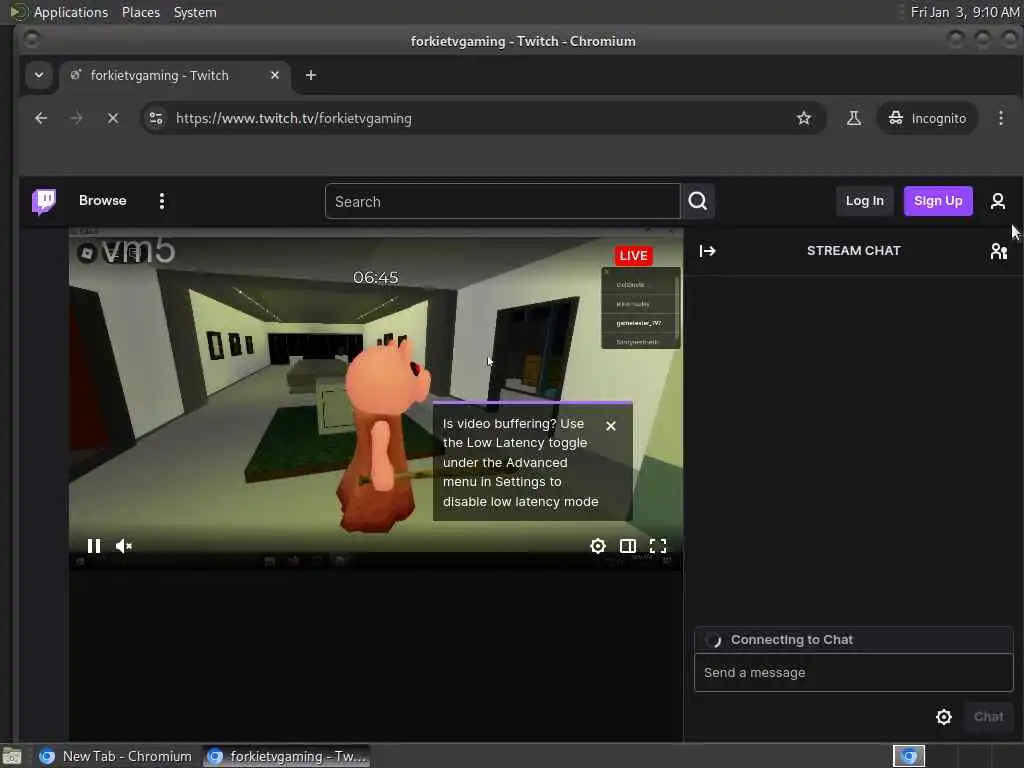The width and height of the screenshot is (1024, 768).
Task: Pause the live stream
Action: (93, 545)
